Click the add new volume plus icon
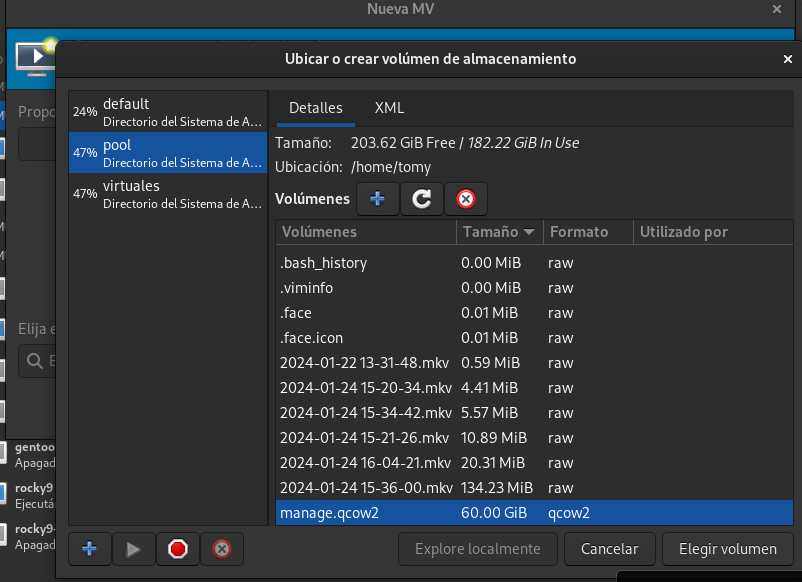 pyautogui.click(x=377, y=199)
